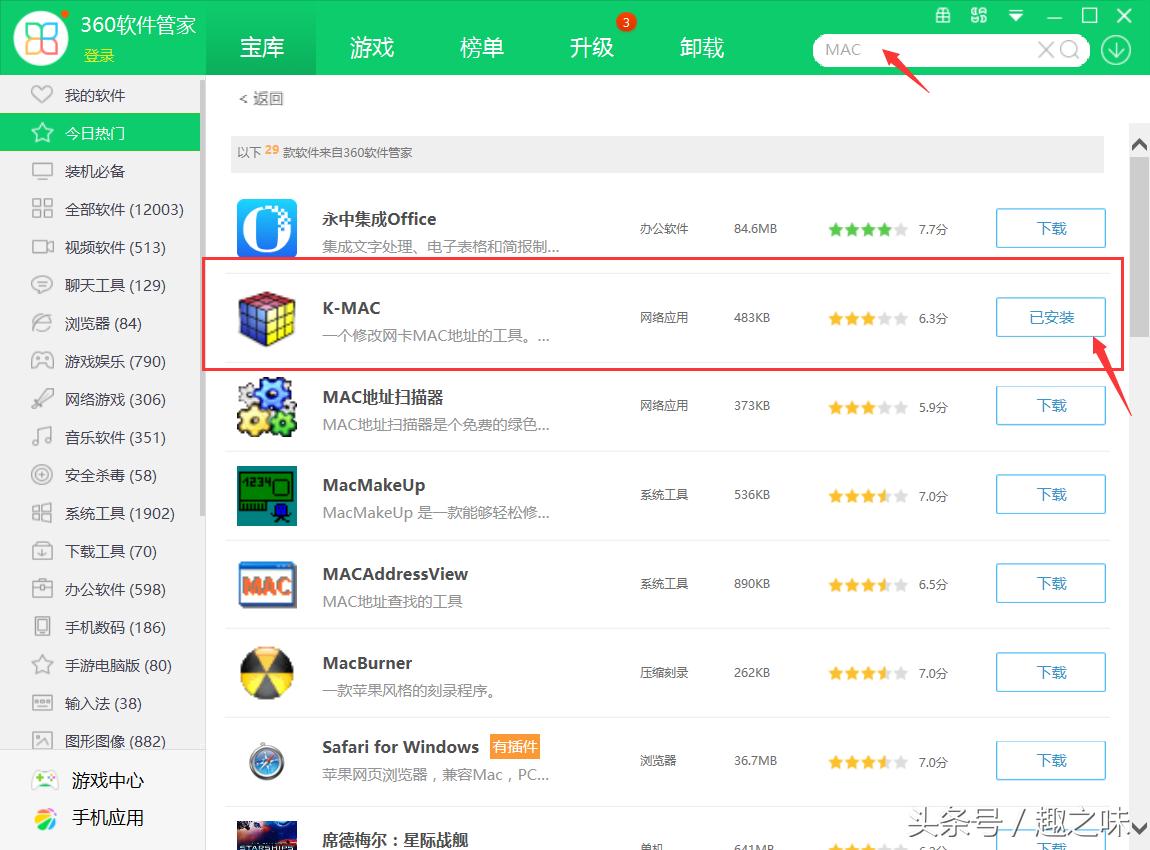The image size is (1150, 850).
Task: Click the 返回 back control above the list
Action: [x=261, y=98]
